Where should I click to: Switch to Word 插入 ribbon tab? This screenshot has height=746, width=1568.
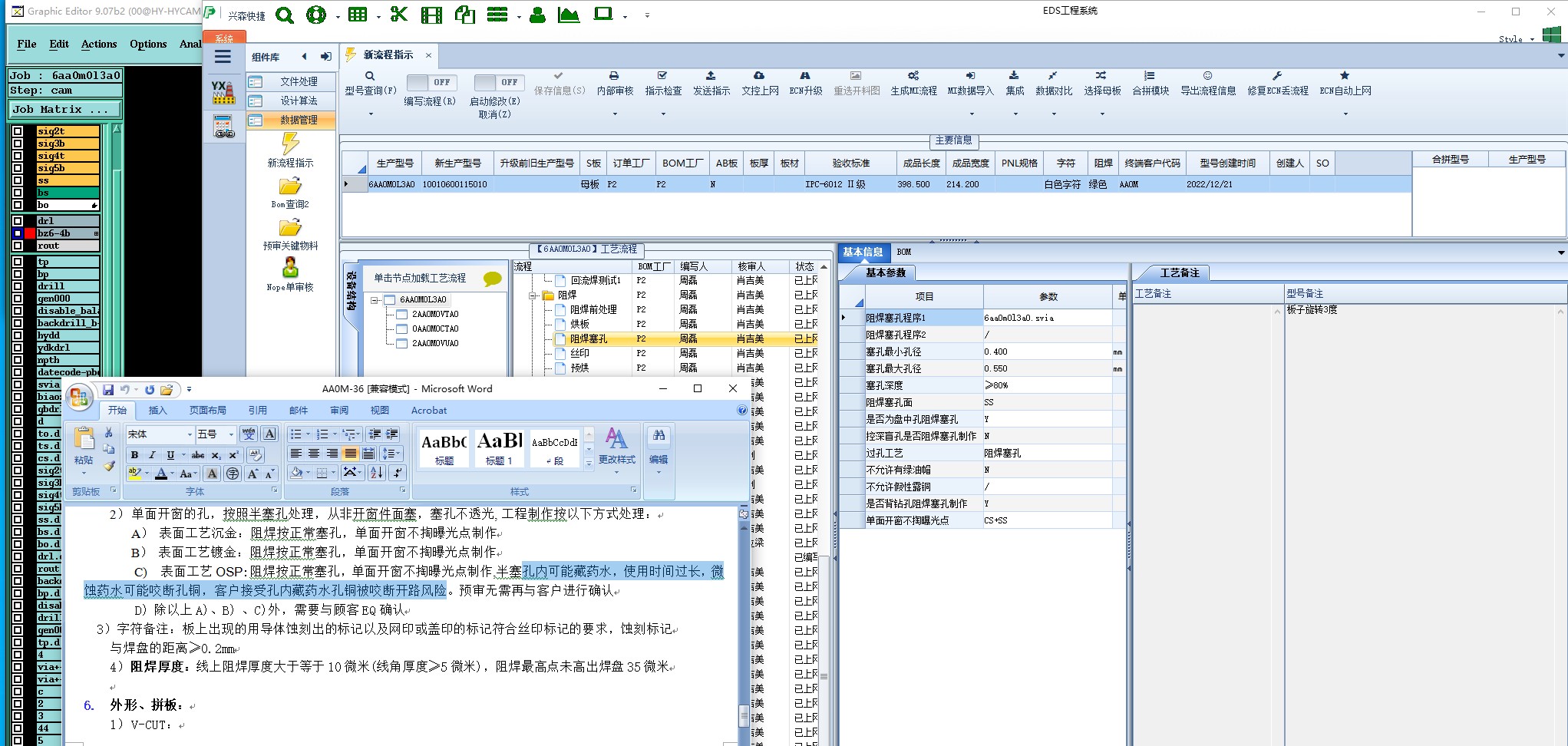[157, 410]
